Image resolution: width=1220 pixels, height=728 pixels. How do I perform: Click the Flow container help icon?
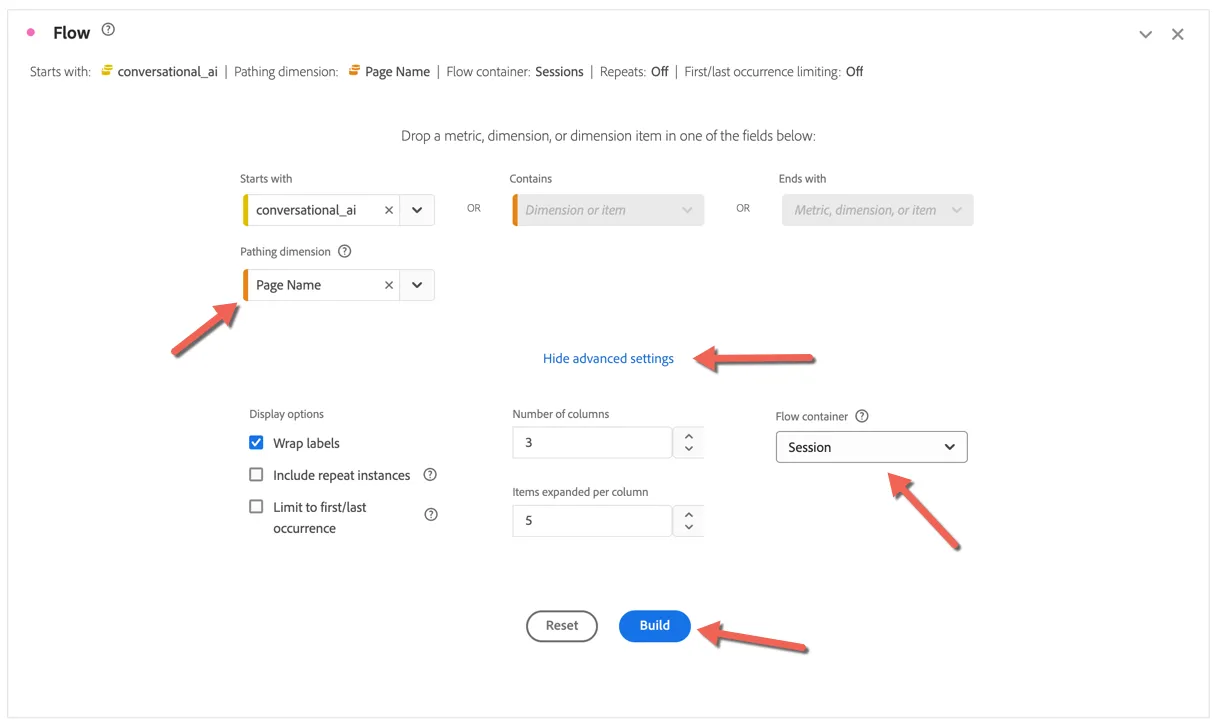coord(862,416)
